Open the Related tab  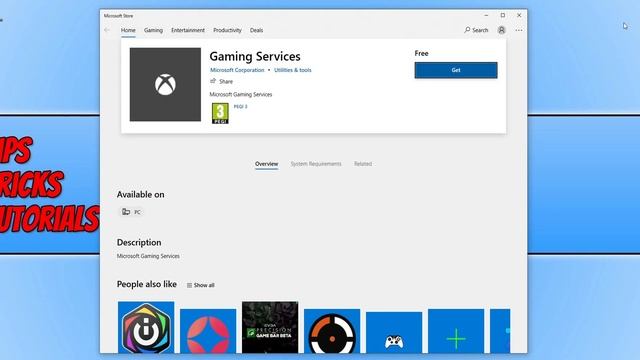[363, 164]
